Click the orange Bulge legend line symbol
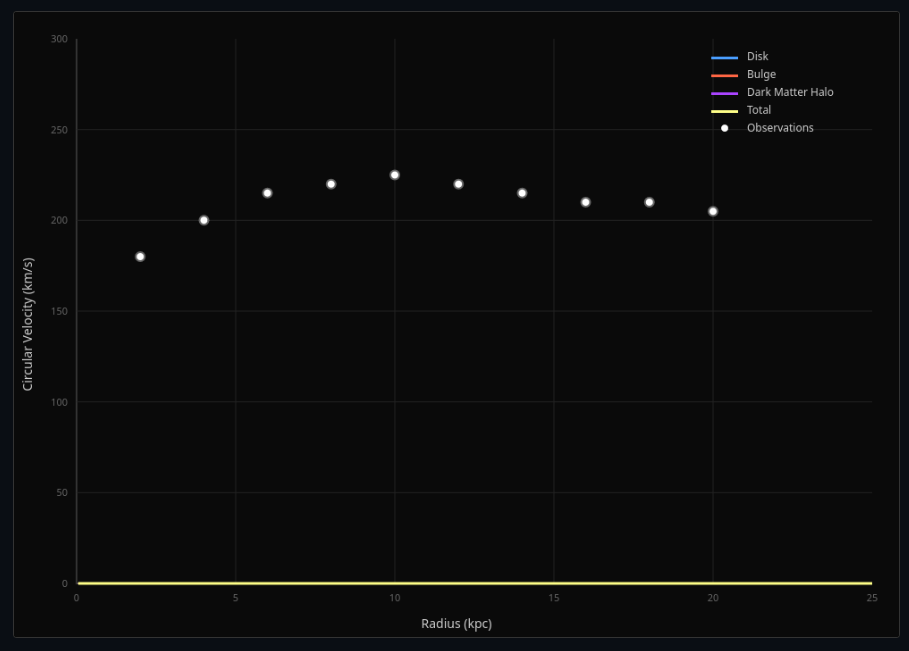The height and width of the screenshot is (651, 909). (x=727, y=74)
